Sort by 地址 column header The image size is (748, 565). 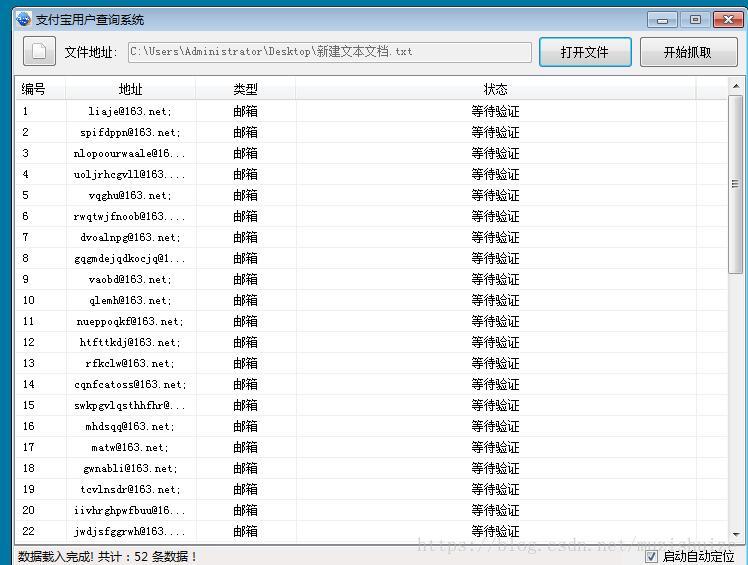click(131, 89)
